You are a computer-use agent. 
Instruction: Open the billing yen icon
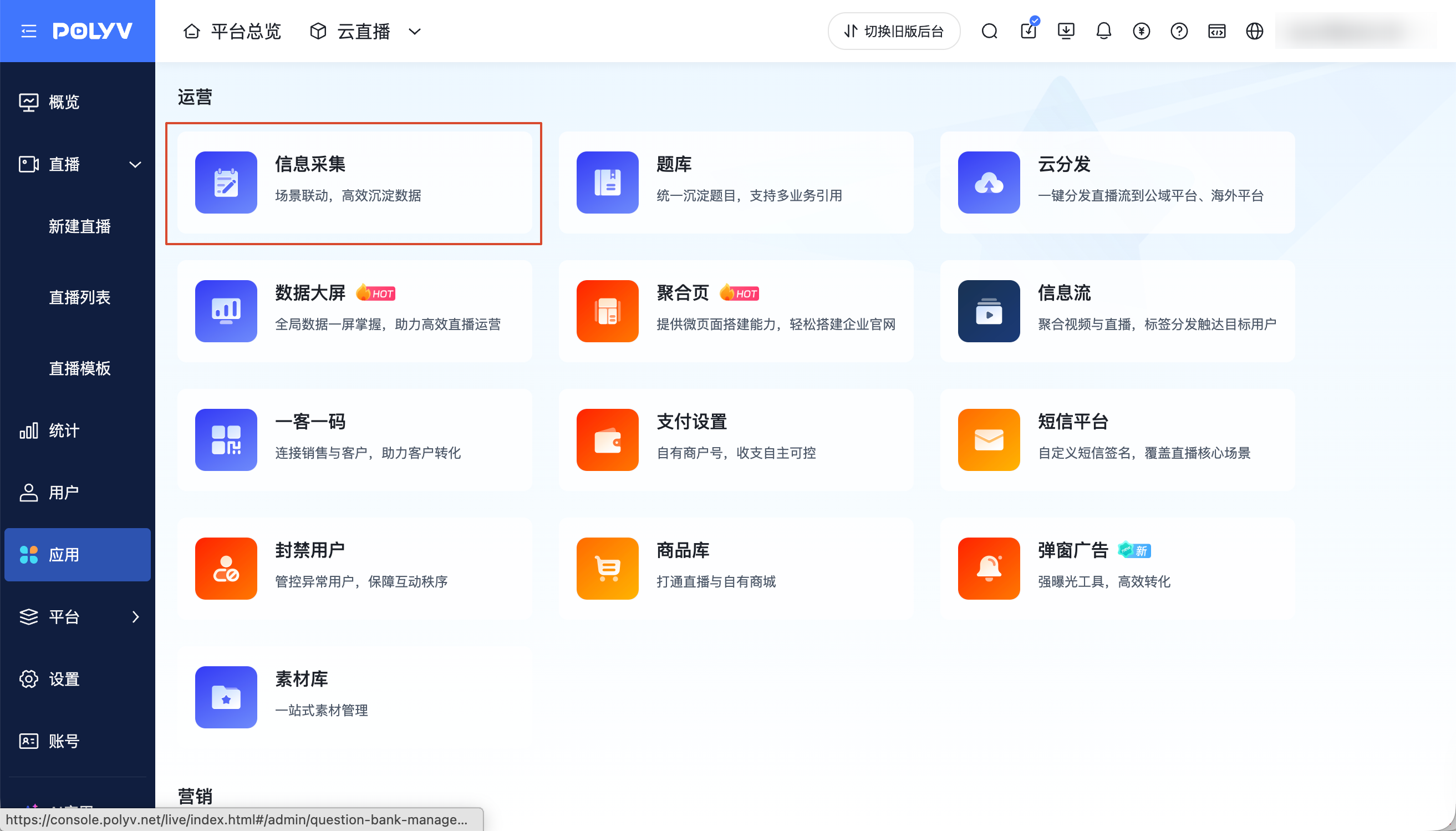(x=1141, y=31)
